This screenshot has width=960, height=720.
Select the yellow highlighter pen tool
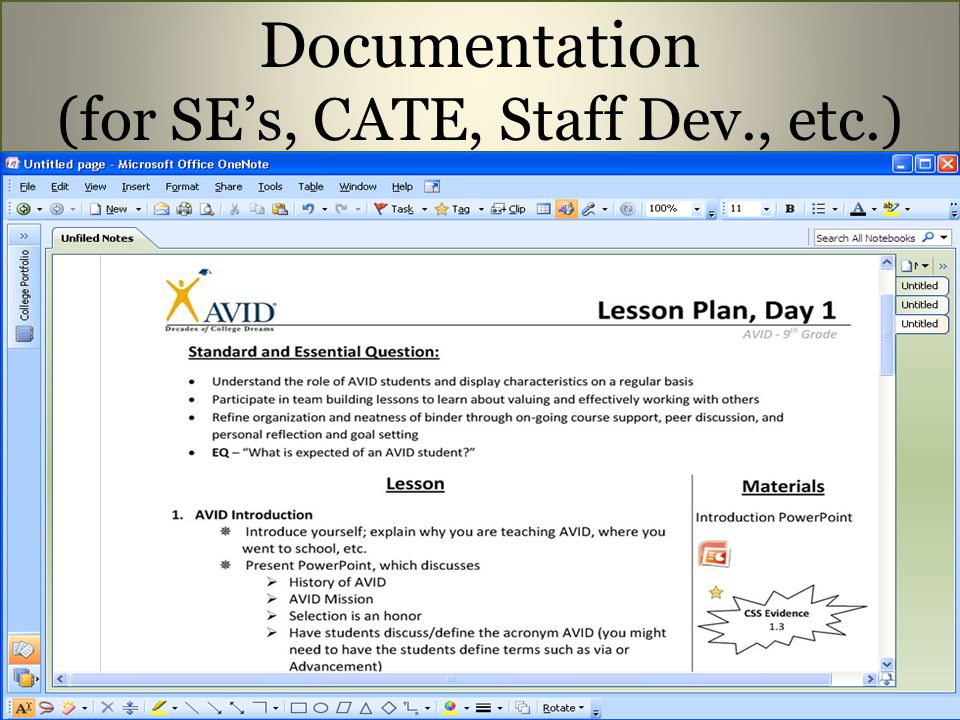[158, 708]
